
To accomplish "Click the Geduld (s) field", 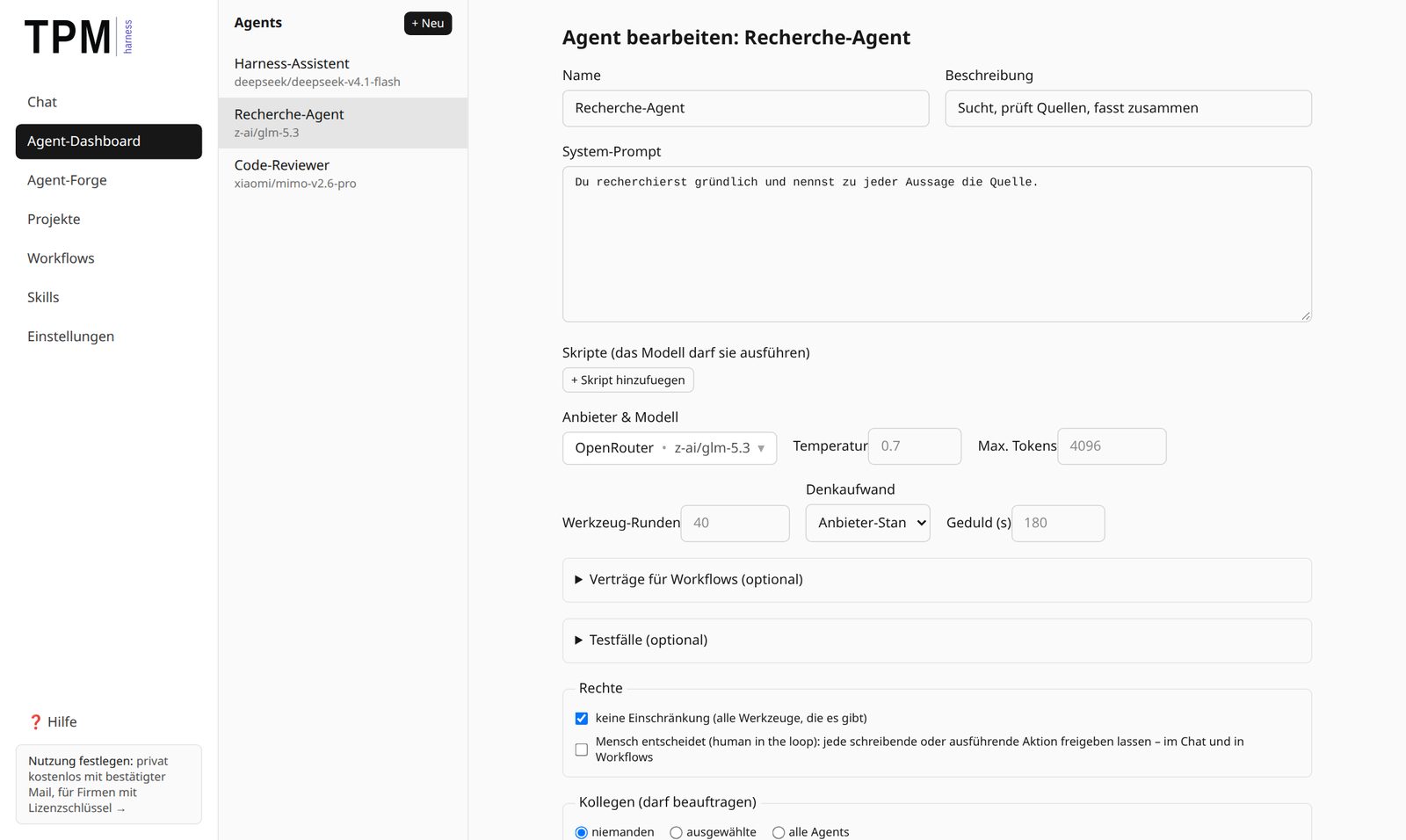I will coord(1058,524).
